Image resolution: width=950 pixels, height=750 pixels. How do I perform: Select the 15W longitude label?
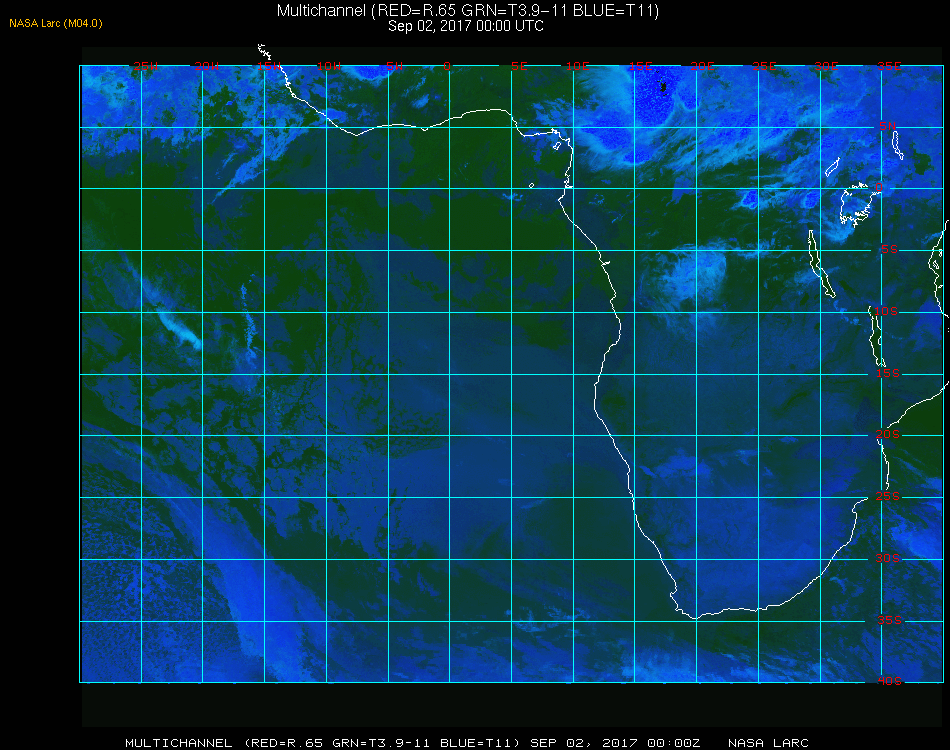point(268,66)
